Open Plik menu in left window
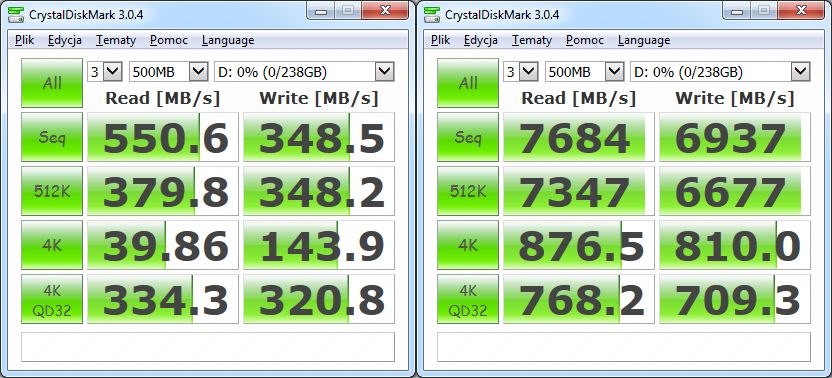This screenshot has height=378, width=832. 24,40
